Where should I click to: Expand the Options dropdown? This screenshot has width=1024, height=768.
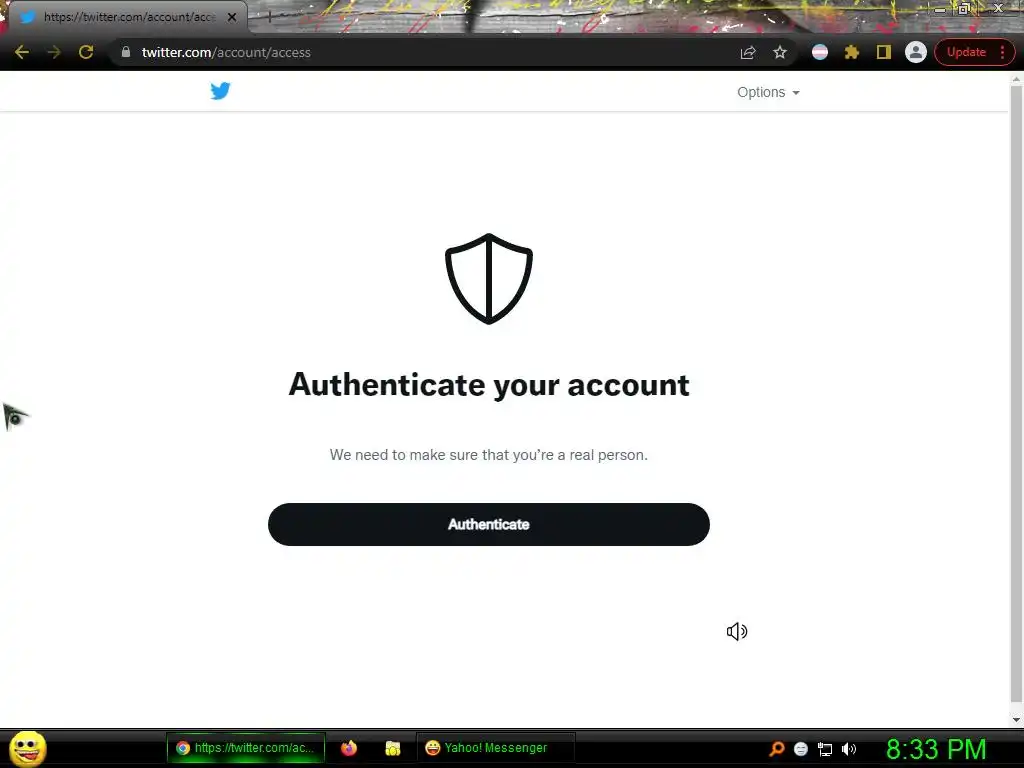point(768,92)
